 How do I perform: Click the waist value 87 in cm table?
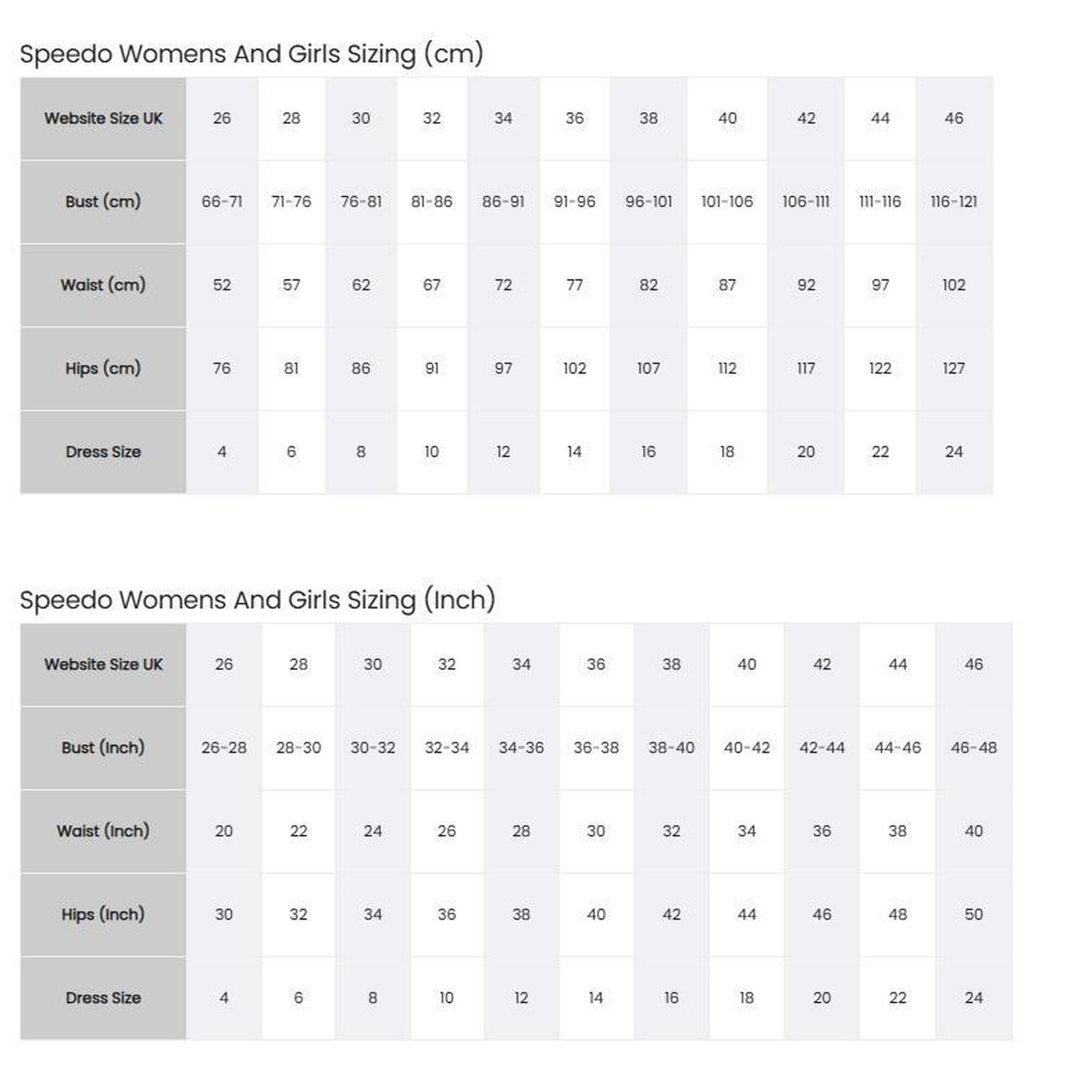point(727,285)
